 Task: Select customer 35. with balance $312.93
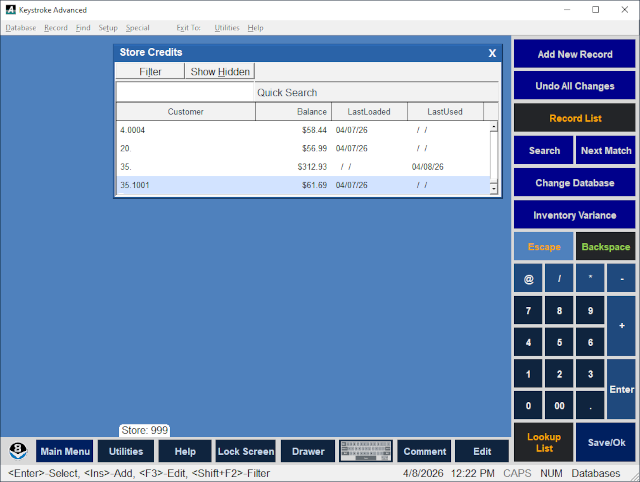pos(300,167)
